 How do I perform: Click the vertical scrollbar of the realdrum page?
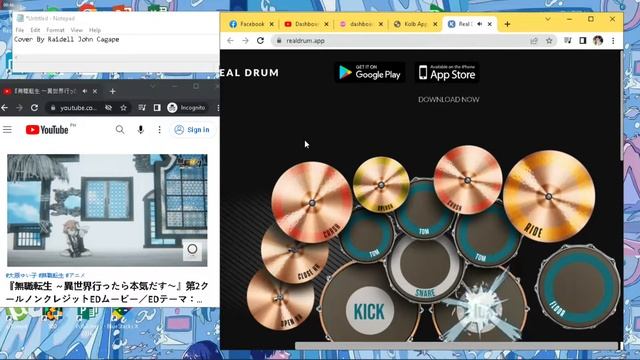621,105
